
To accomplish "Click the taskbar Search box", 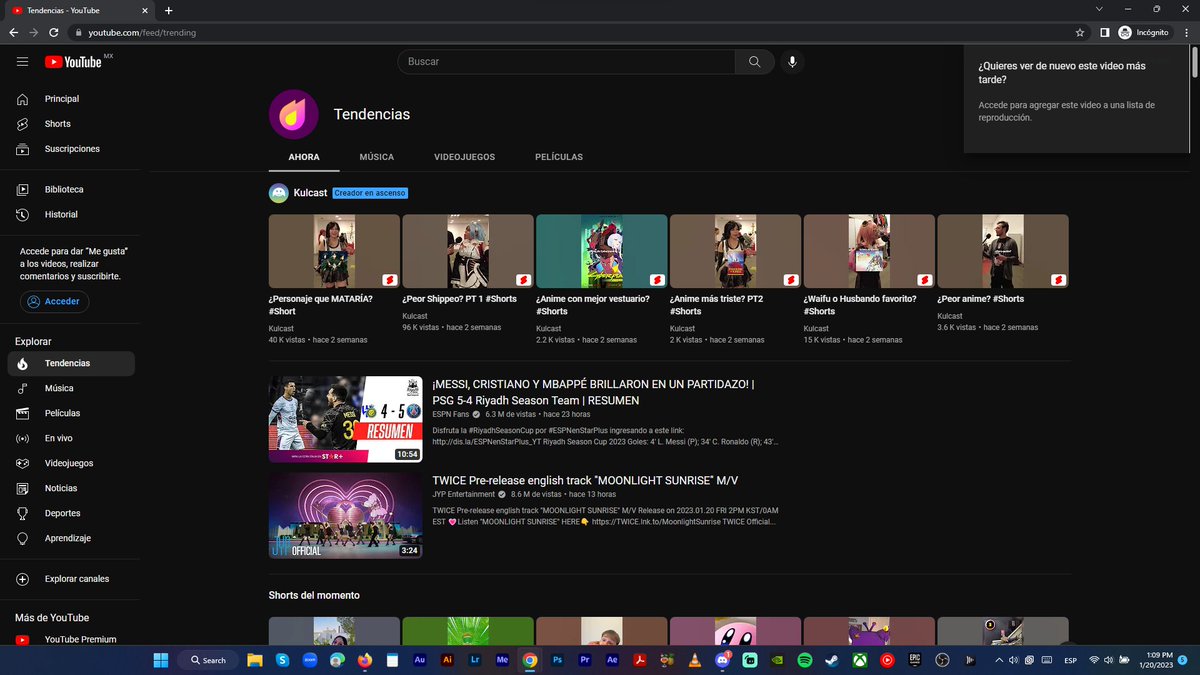I will pyautogui.click(x=209, y=660).
